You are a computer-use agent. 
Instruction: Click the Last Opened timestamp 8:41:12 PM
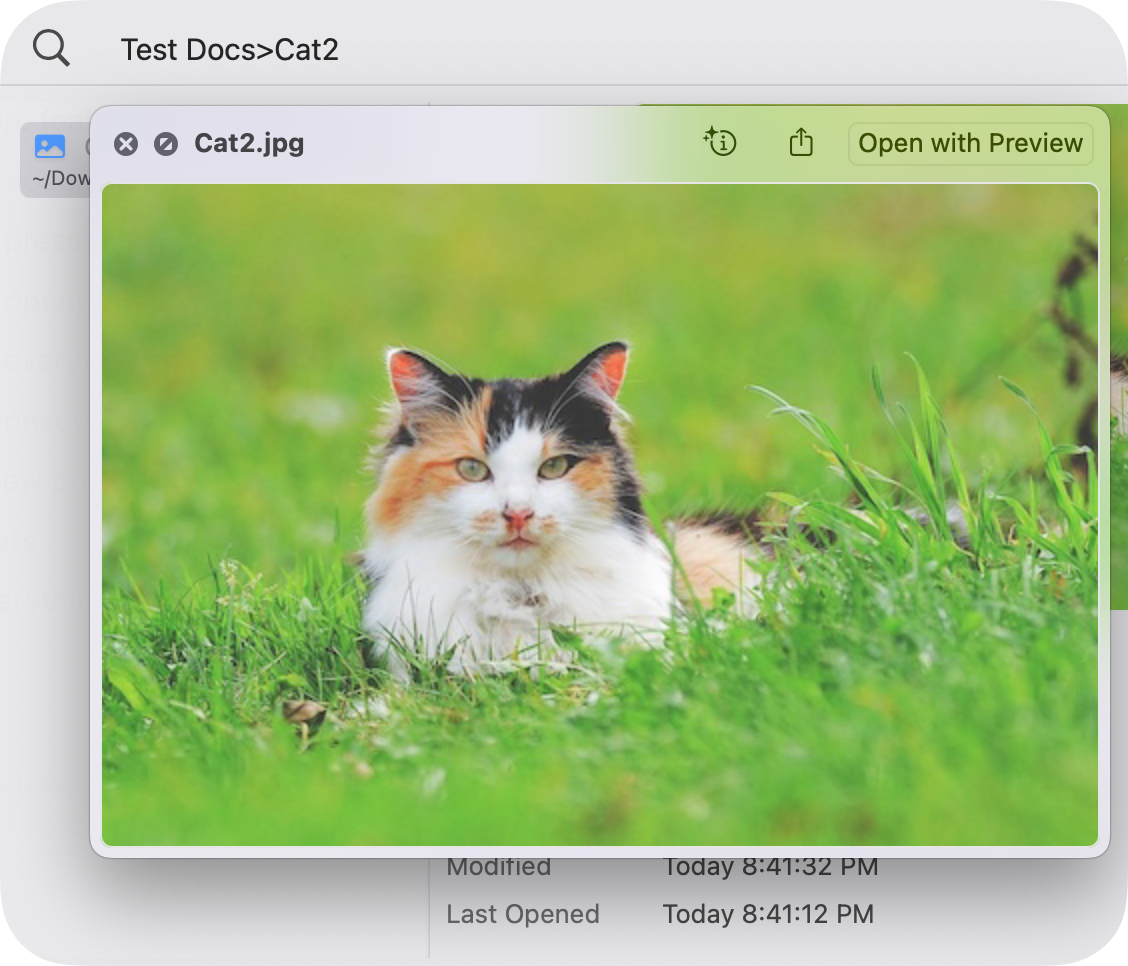[768, 914]
